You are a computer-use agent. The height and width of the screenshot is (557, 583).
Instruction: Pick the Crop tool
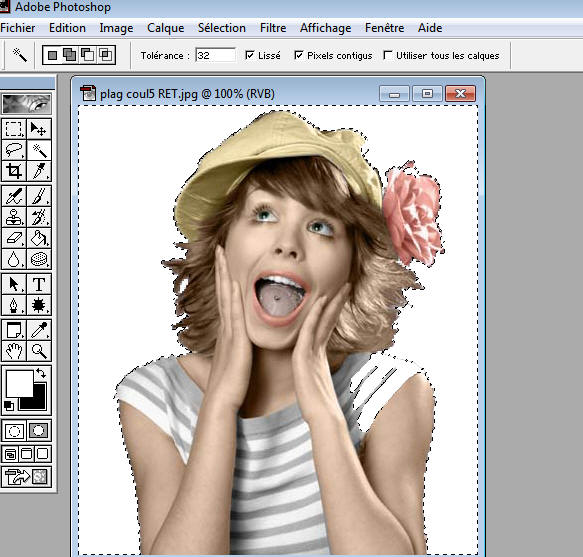[14, 171]
